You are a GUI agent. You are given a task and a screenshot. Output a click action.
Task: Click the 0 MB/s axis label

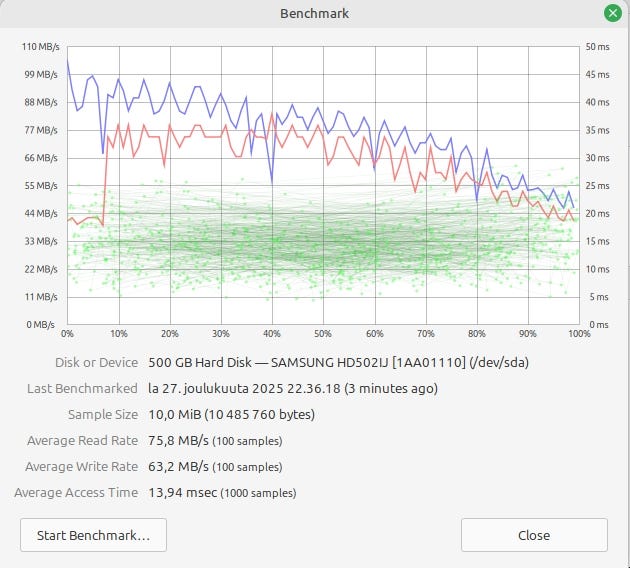41,325
